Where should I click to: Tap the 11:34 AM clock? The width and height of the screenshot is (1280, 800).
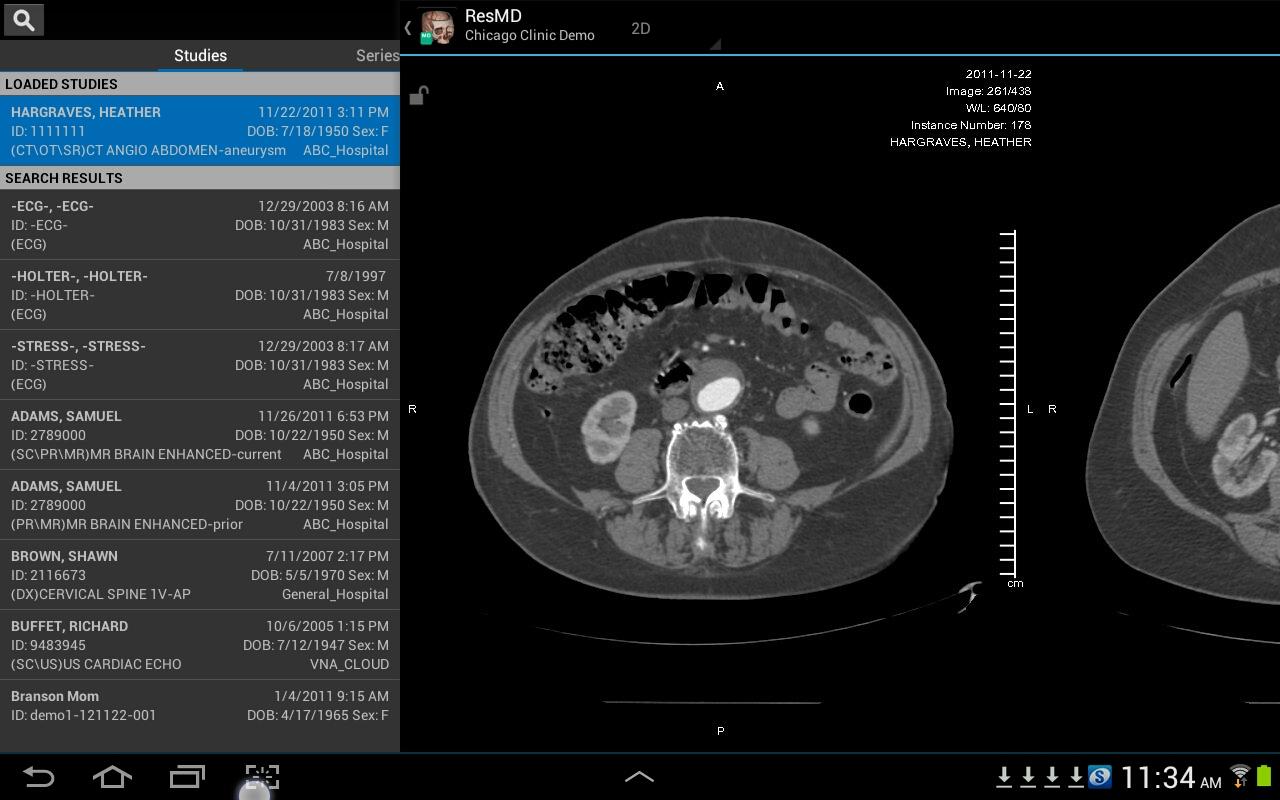[x=1171, y=778]
